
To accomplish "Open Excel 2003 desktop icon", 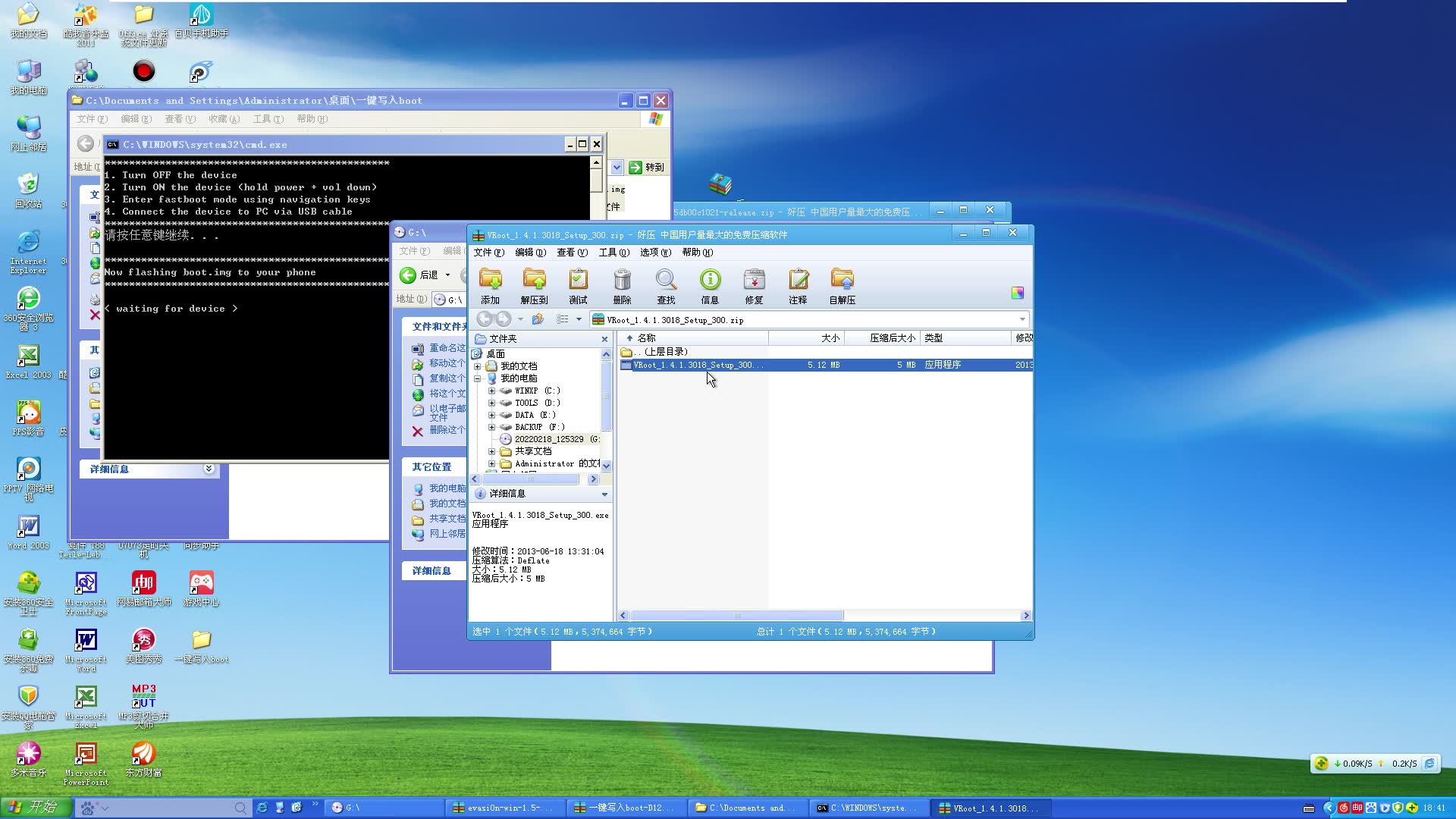I will click(x=28, y=362).
